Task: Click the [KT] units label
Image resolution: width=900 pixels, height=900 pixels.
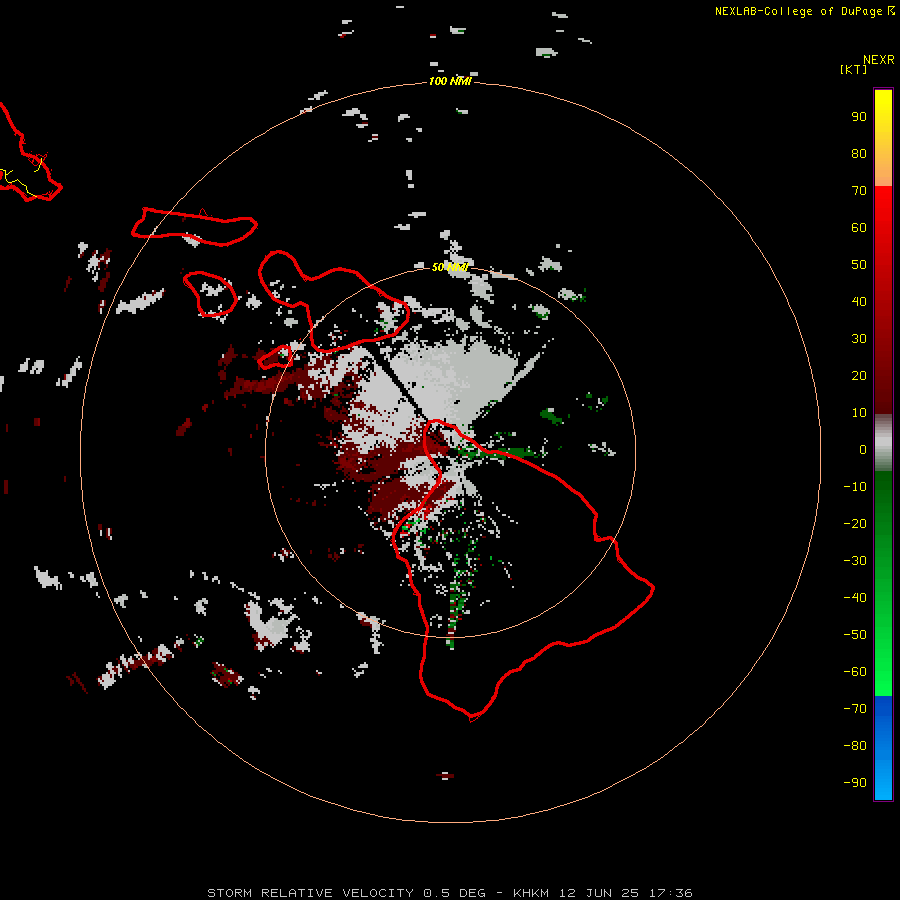Action: pos(854,69)
